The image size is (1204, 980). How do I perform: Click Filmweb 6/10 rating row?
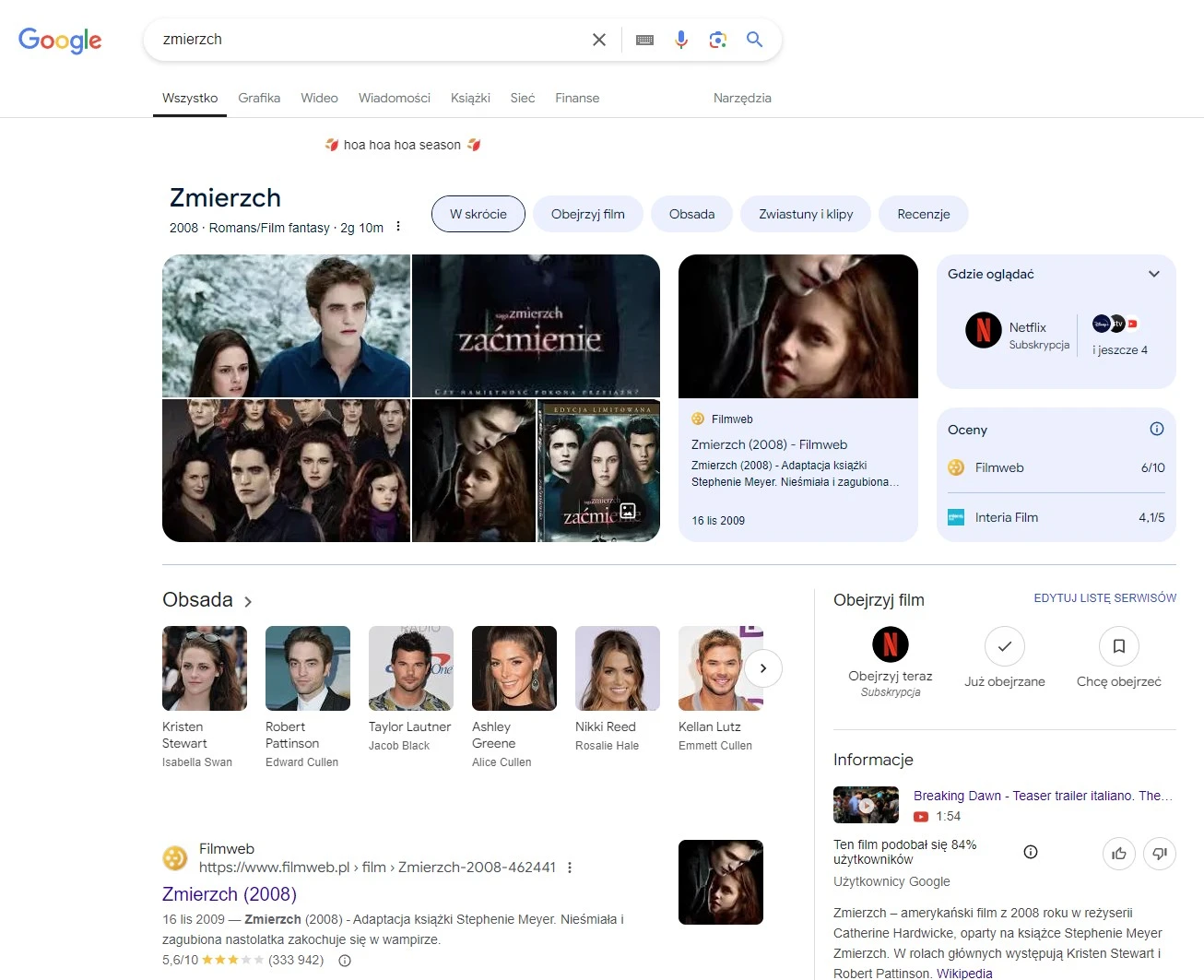1056,467
